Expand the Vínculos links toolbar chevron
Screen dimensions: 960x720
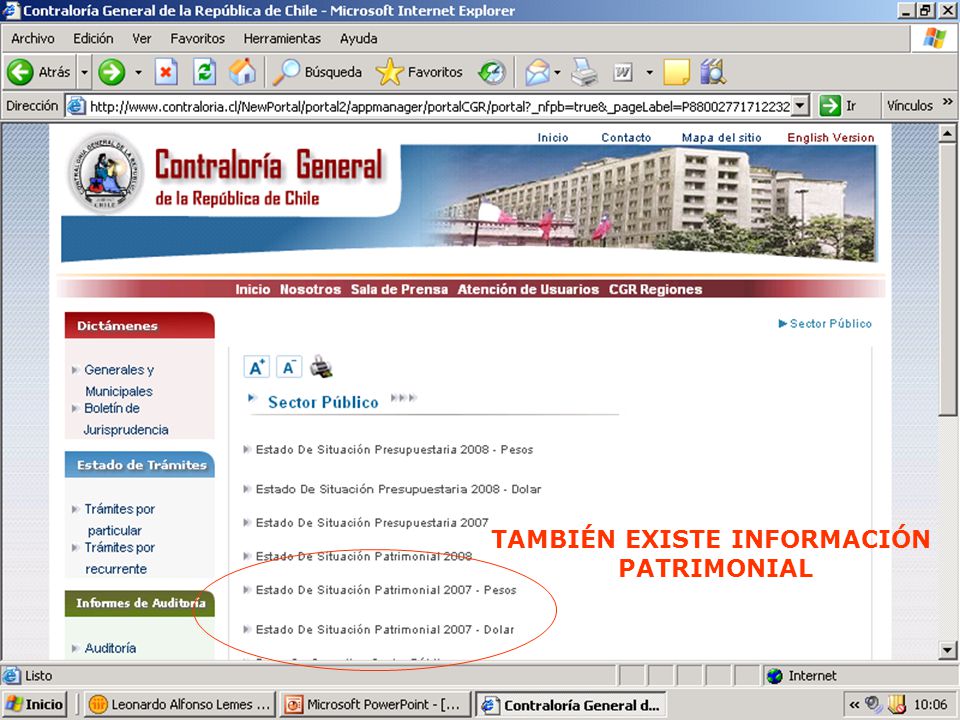(x=948, y=102)
